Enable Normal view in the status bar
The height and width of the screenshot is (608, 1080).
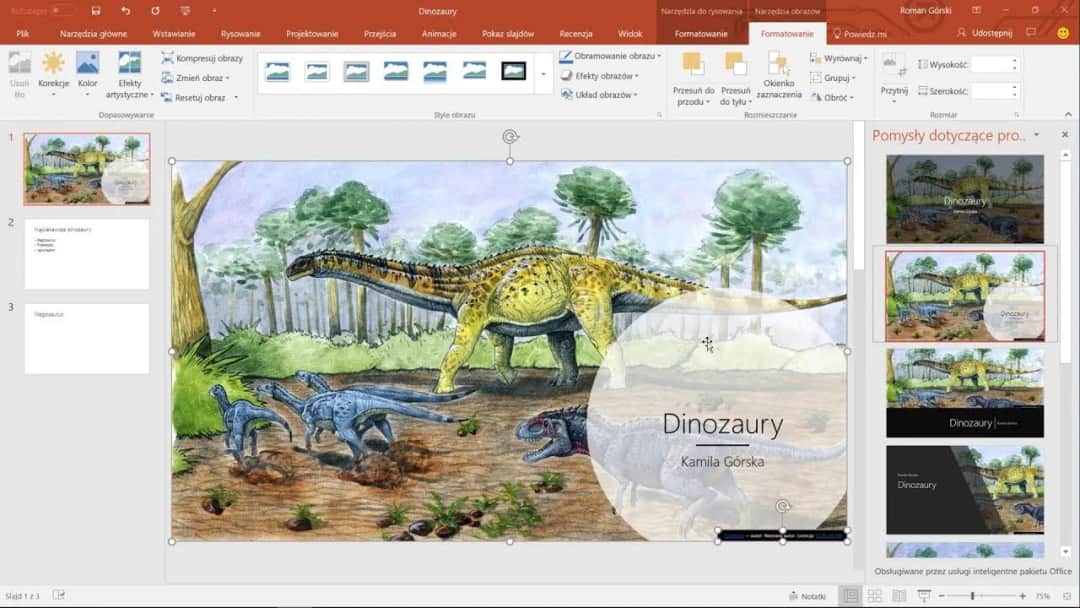[x=852, y=596]
